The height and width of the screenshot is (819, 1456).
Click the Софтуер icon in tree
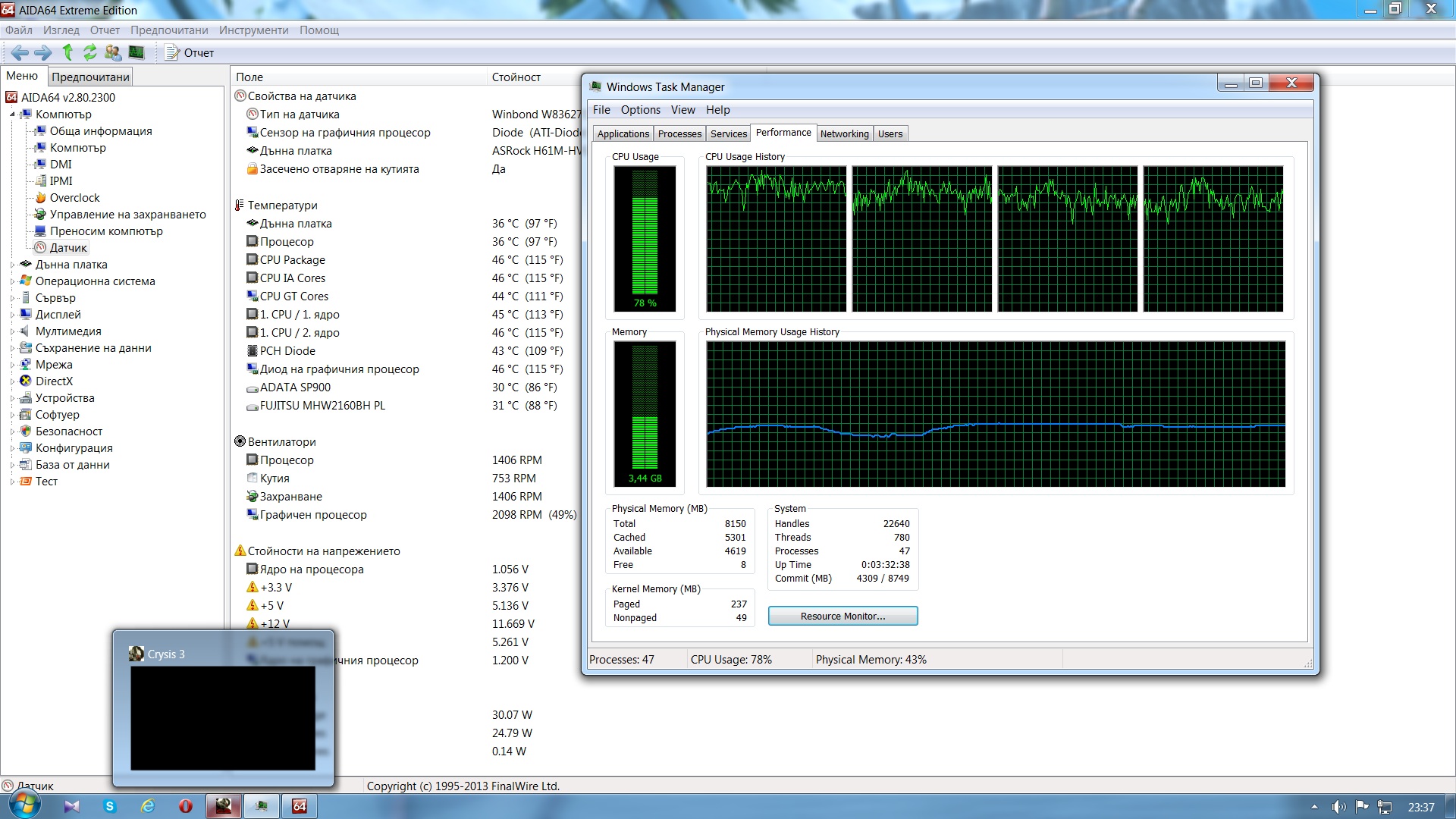point(26,415)
